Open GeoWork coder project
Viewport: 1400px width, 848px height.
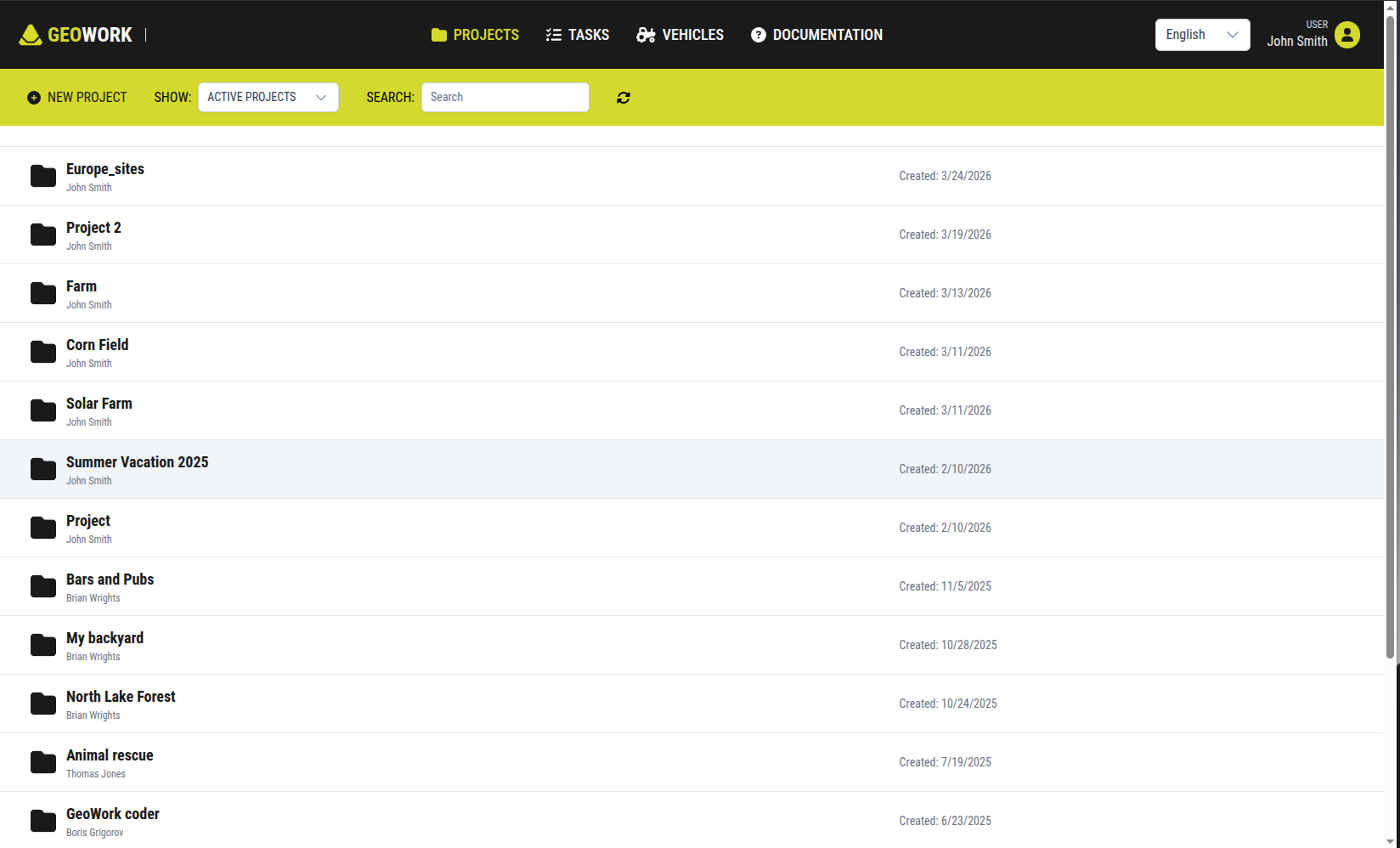(692, 820)
